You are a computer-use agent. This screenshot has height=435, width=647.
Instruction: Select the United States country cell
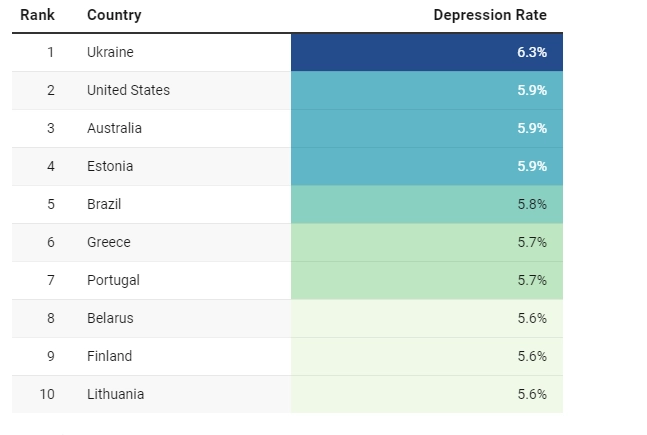(x=128, y=90)
